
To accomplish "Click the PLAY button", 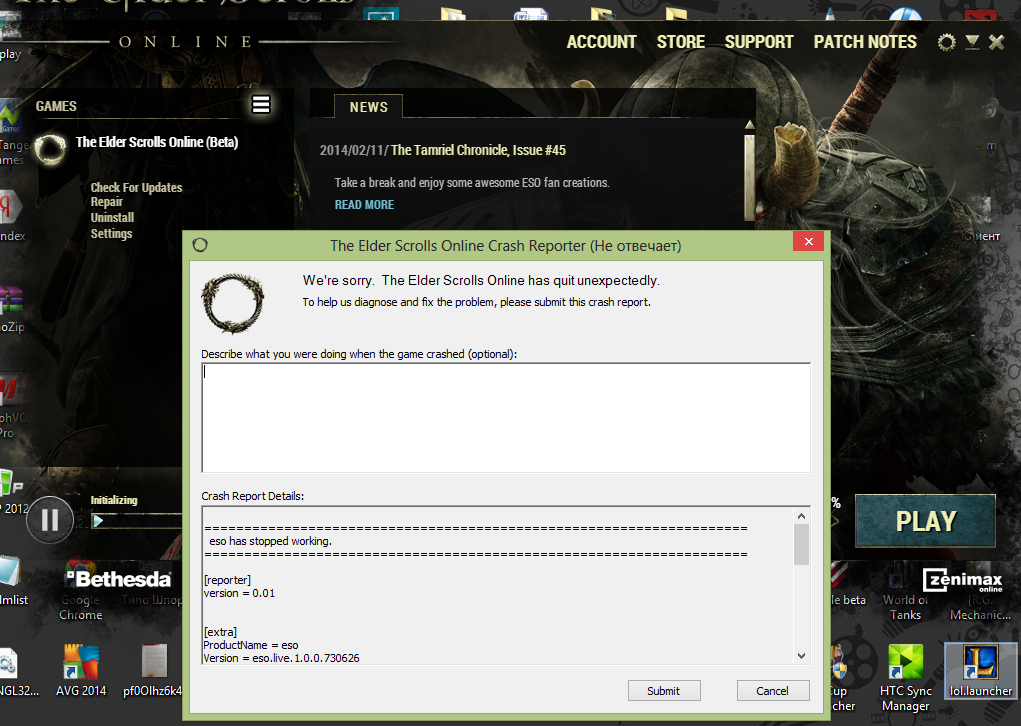I will click(925, 521).
